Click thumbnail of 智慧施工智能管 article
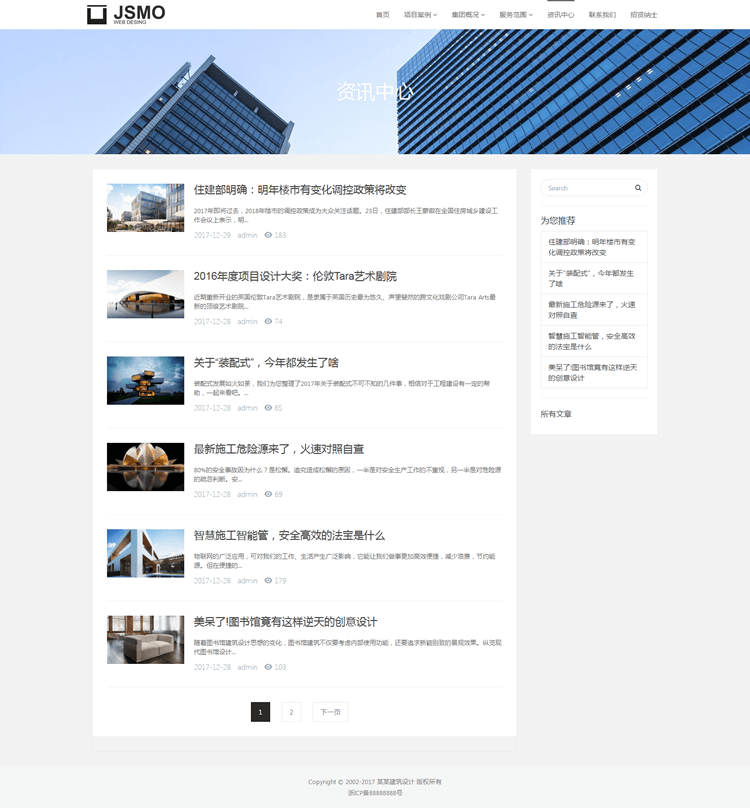 [x=145, y=553]
